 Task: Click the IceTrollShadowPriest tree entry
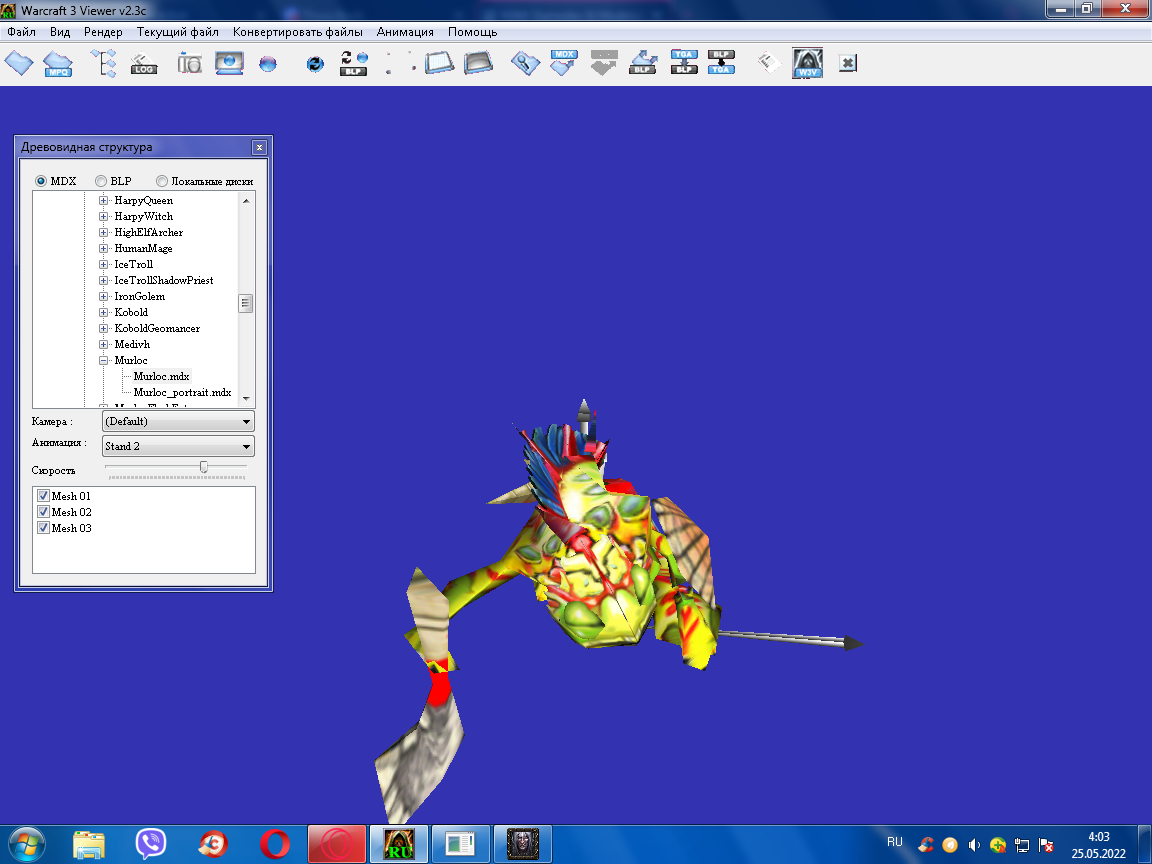coord(164,281)
